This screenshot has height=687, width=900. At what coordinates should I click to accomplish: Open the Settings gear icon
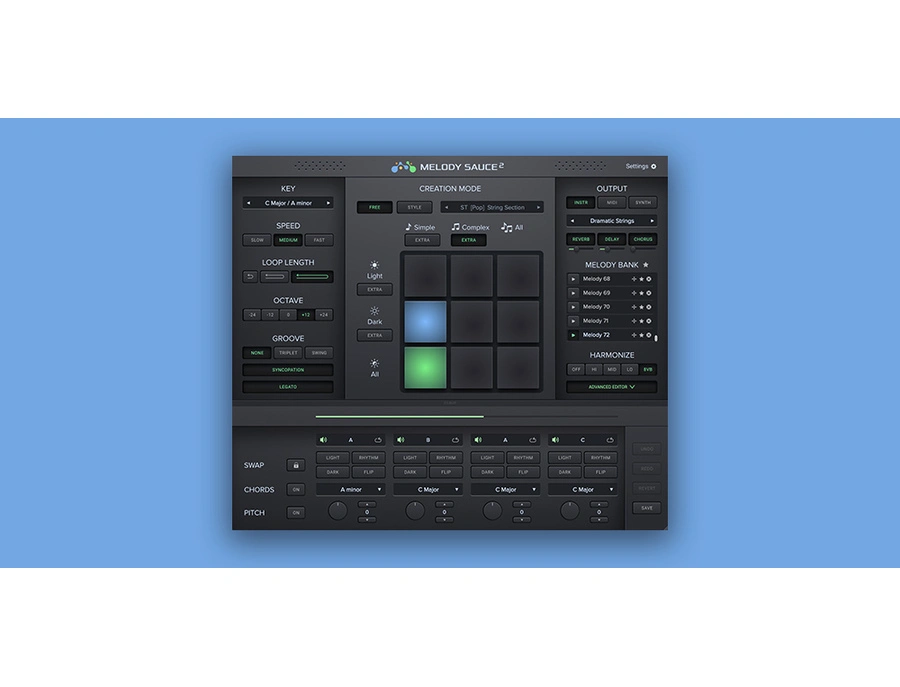[654, 167]
